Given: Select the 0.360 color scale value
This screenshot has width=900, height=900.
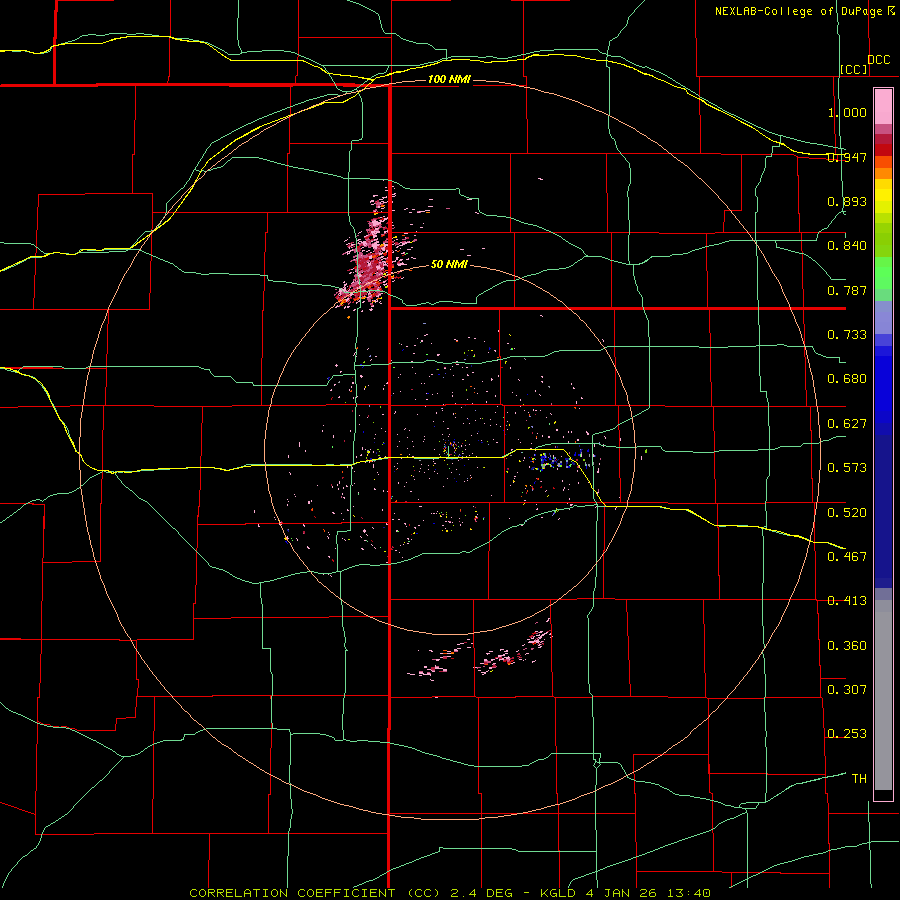Looking at the screenshot, I should pyautogui.click(x=847, y=646).
